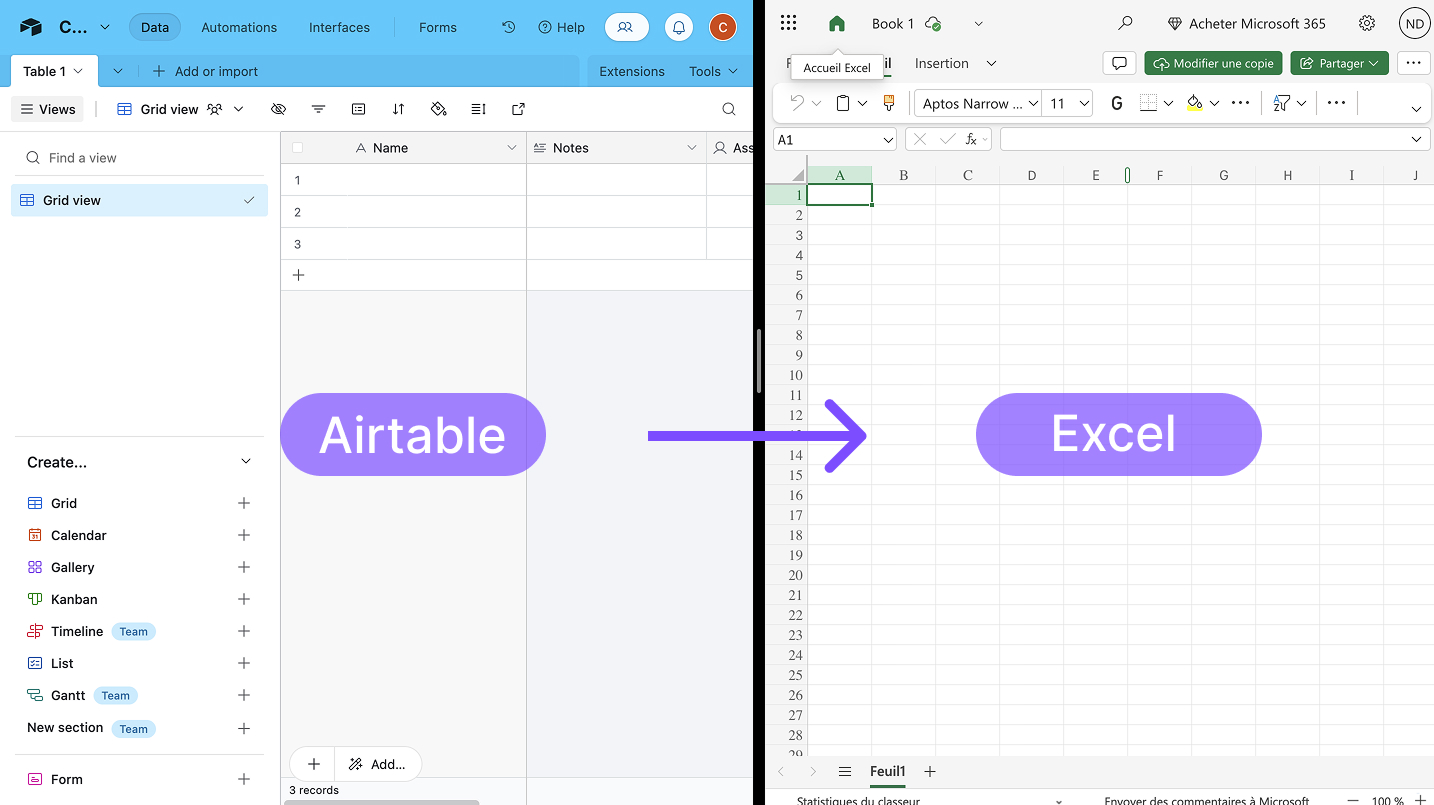Screen dimensions: 1434x805
Task: Add a Kanban view with its plus
Action: point(244,599)
